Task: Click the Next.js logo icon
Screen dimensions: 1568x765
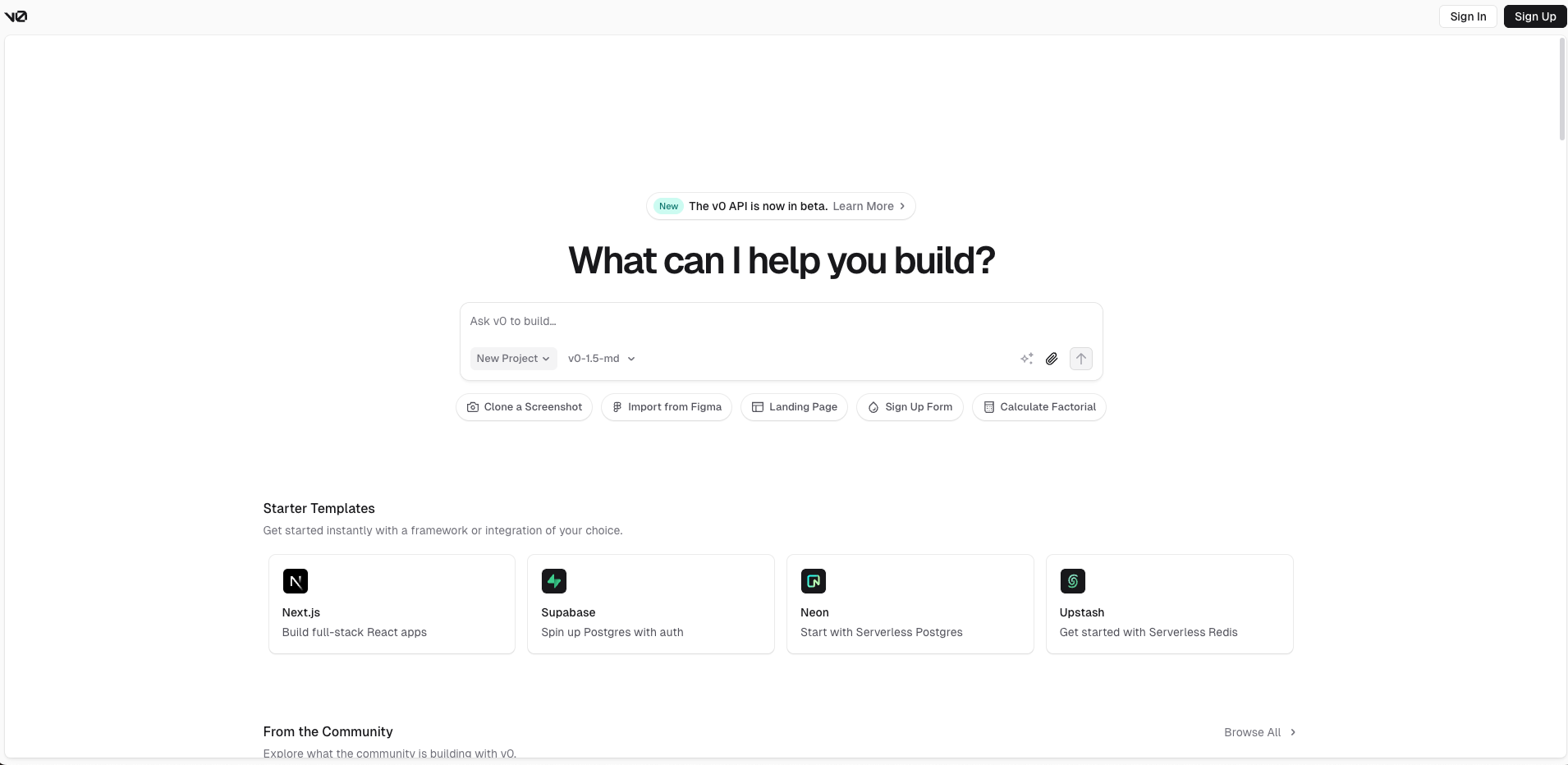Action: [x=296, y=581]
